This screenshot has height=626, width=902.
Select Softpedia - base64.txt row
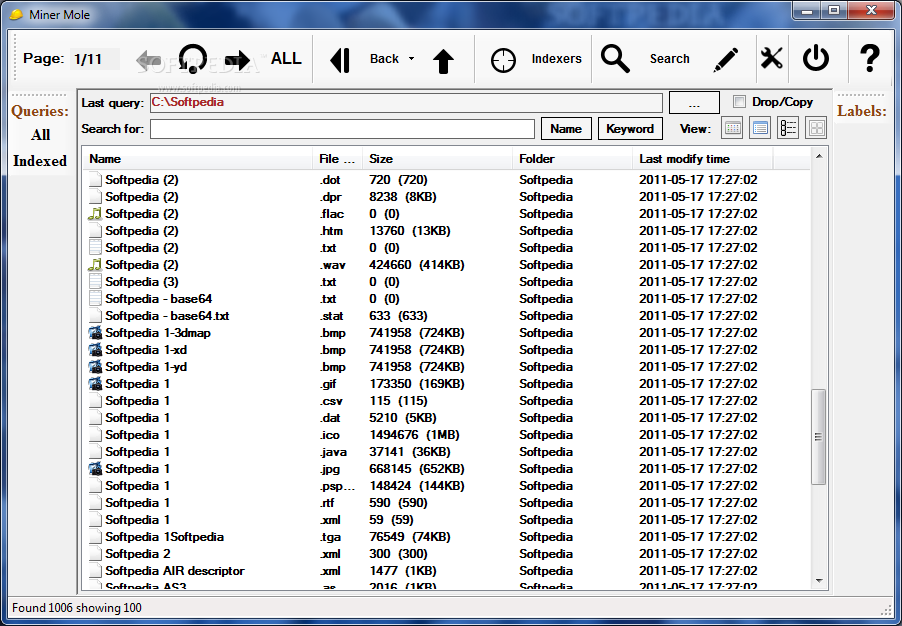446,316
